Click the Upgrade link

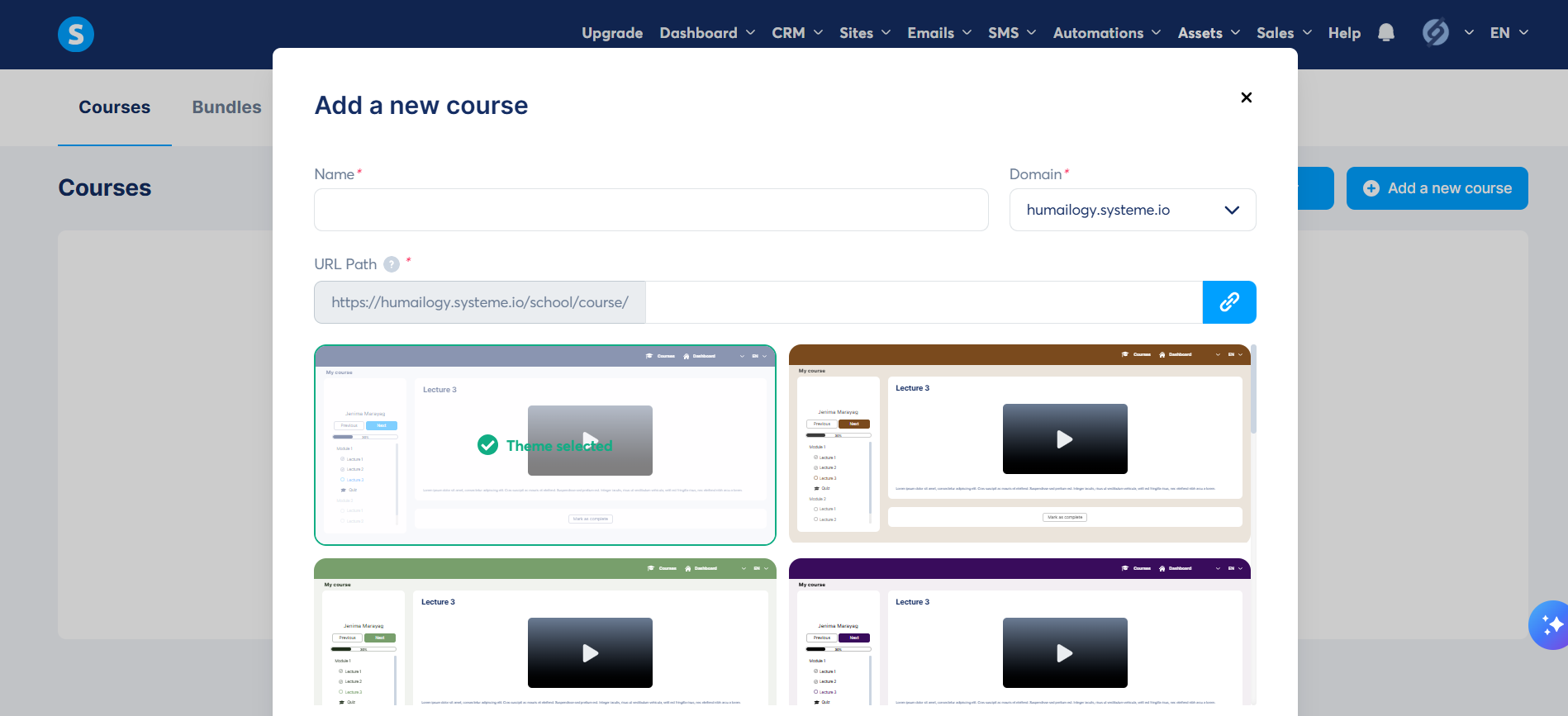coord(612,33)
